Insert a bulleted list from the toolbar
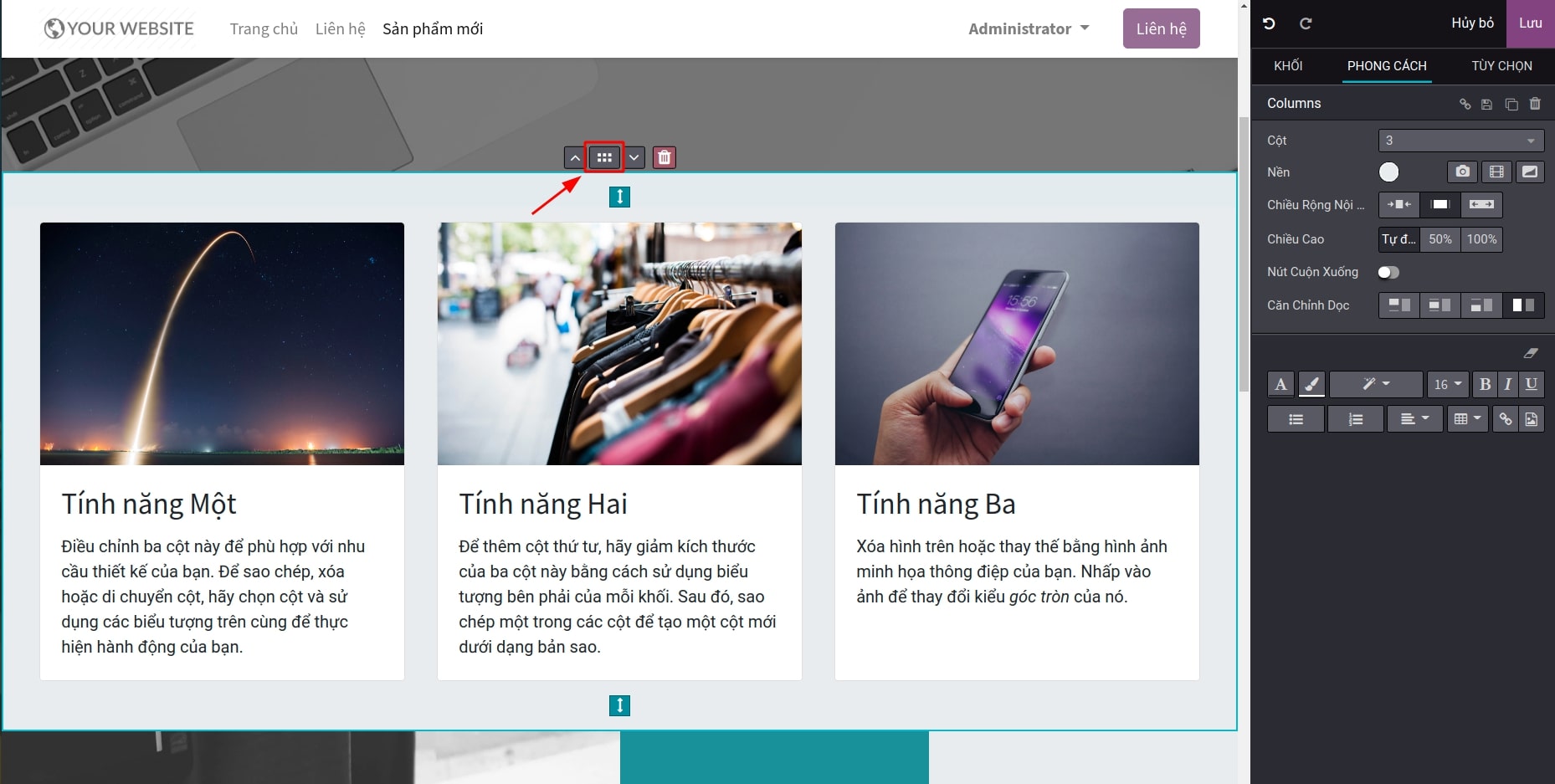1555x784 pixels. click(1296, 419)
